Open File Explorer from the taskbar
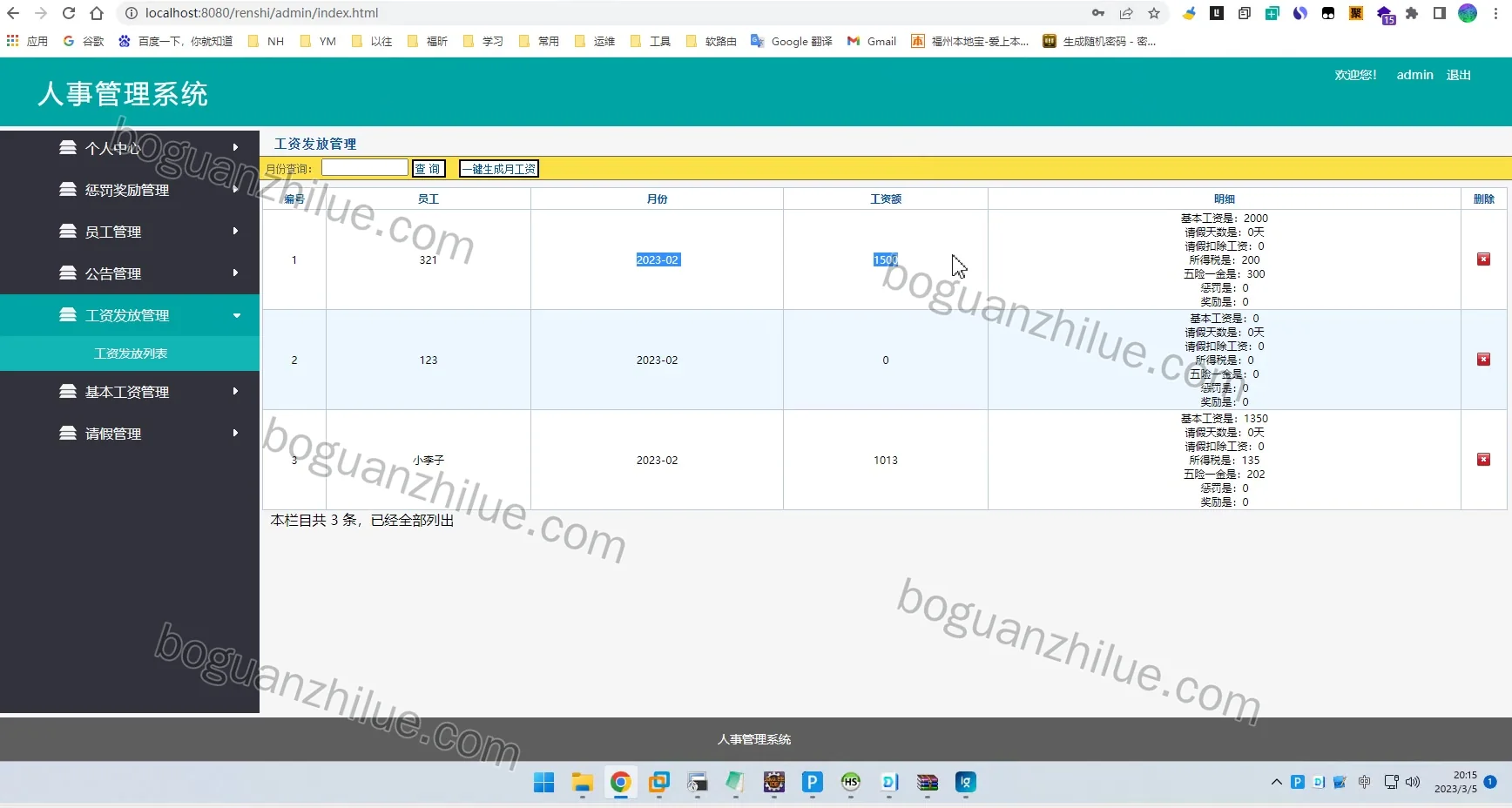The height and width of the screenshot is (808, 1512). click(x=583, y=783)
